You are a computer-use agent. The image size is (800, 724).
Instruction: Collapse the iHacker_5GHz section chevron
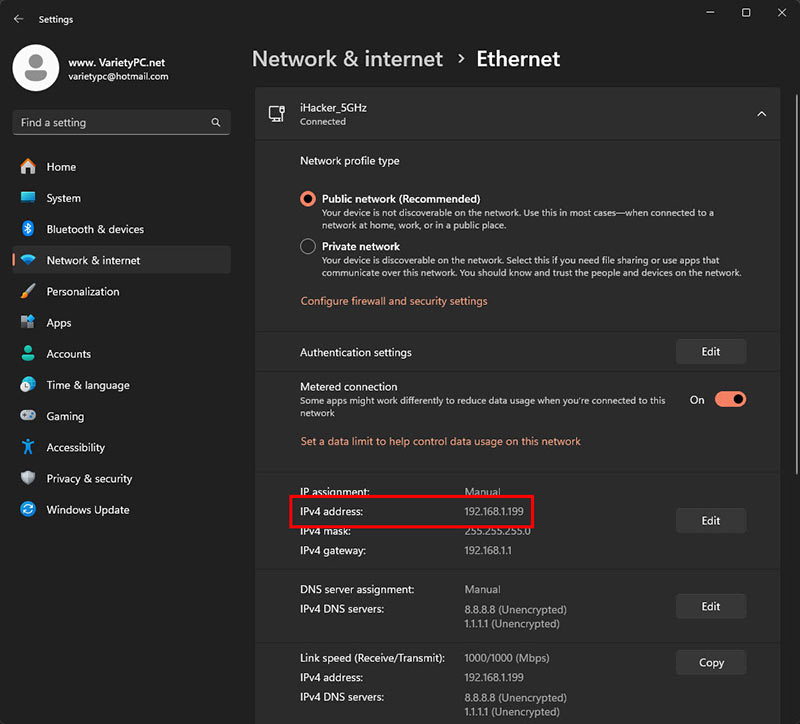point(761,114)
